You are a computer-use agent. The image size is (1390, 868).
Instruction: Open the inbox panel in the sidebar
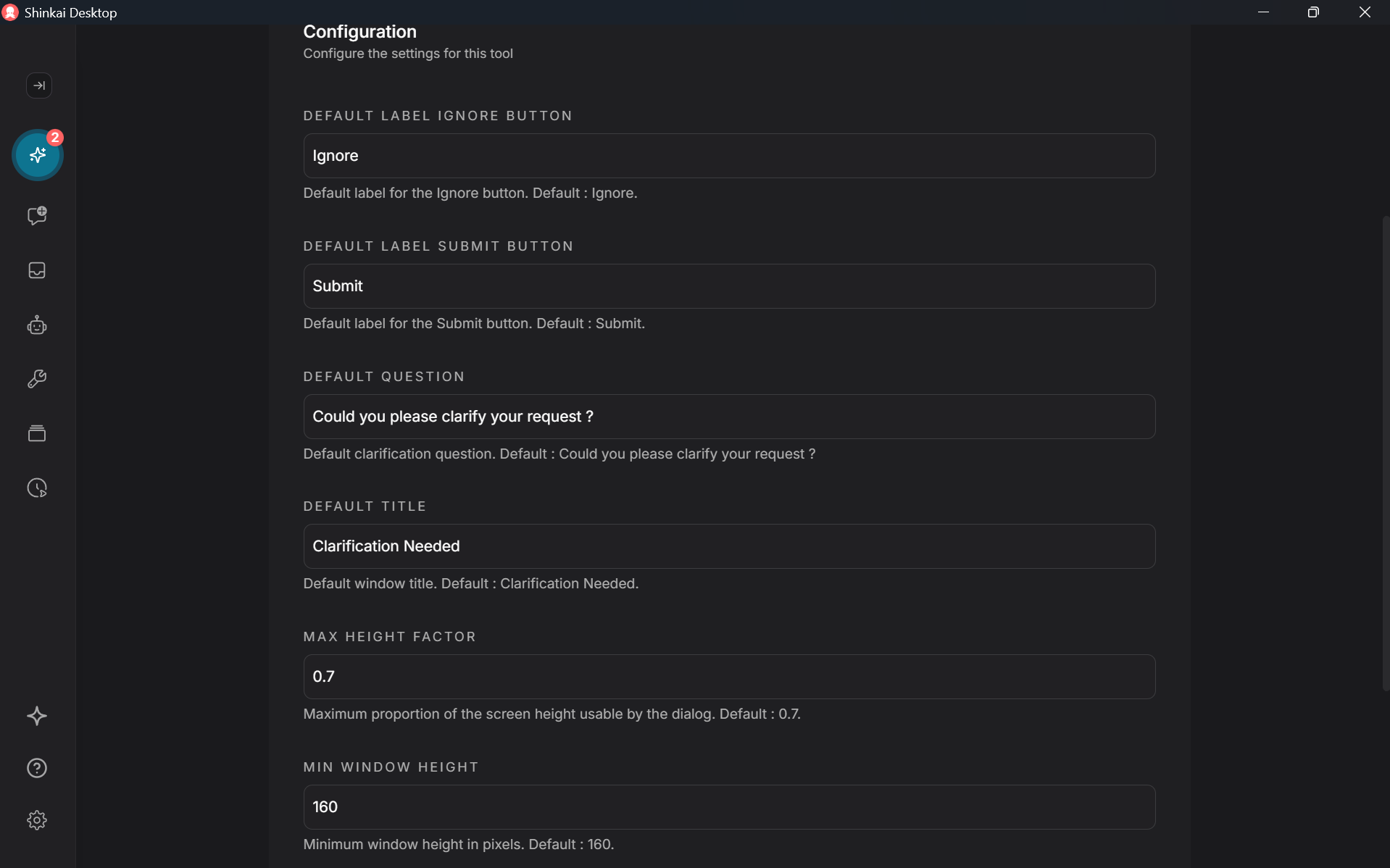click(x=36, y=270)
